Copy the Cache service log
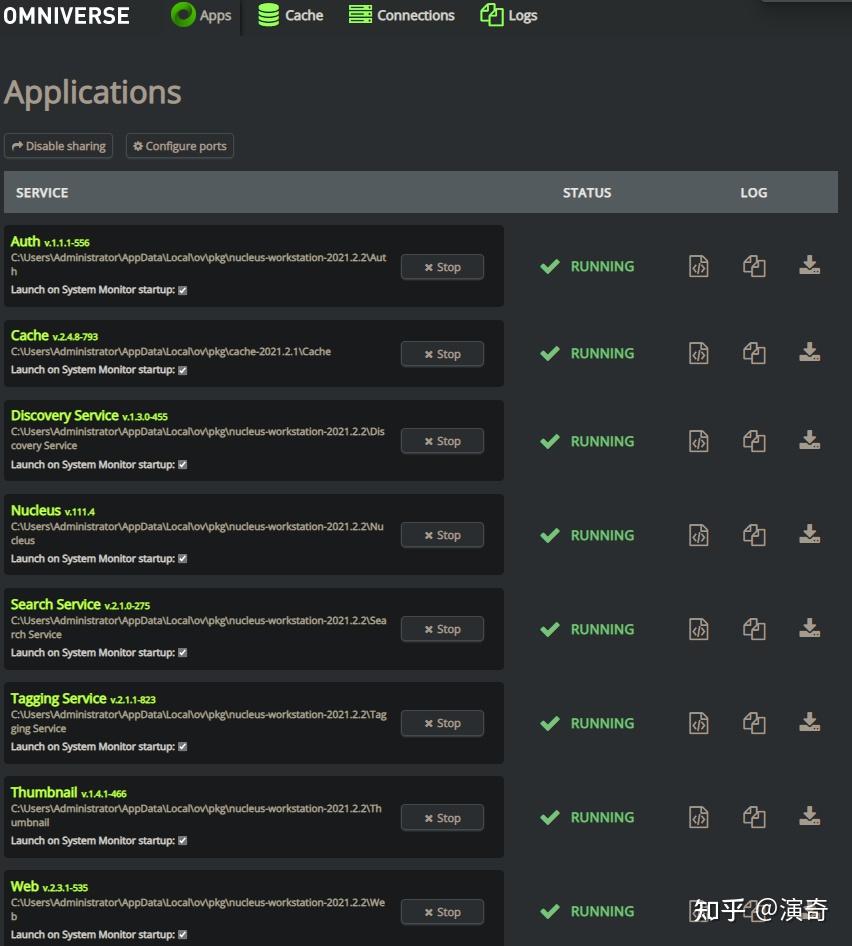 (x=754, y=354)
